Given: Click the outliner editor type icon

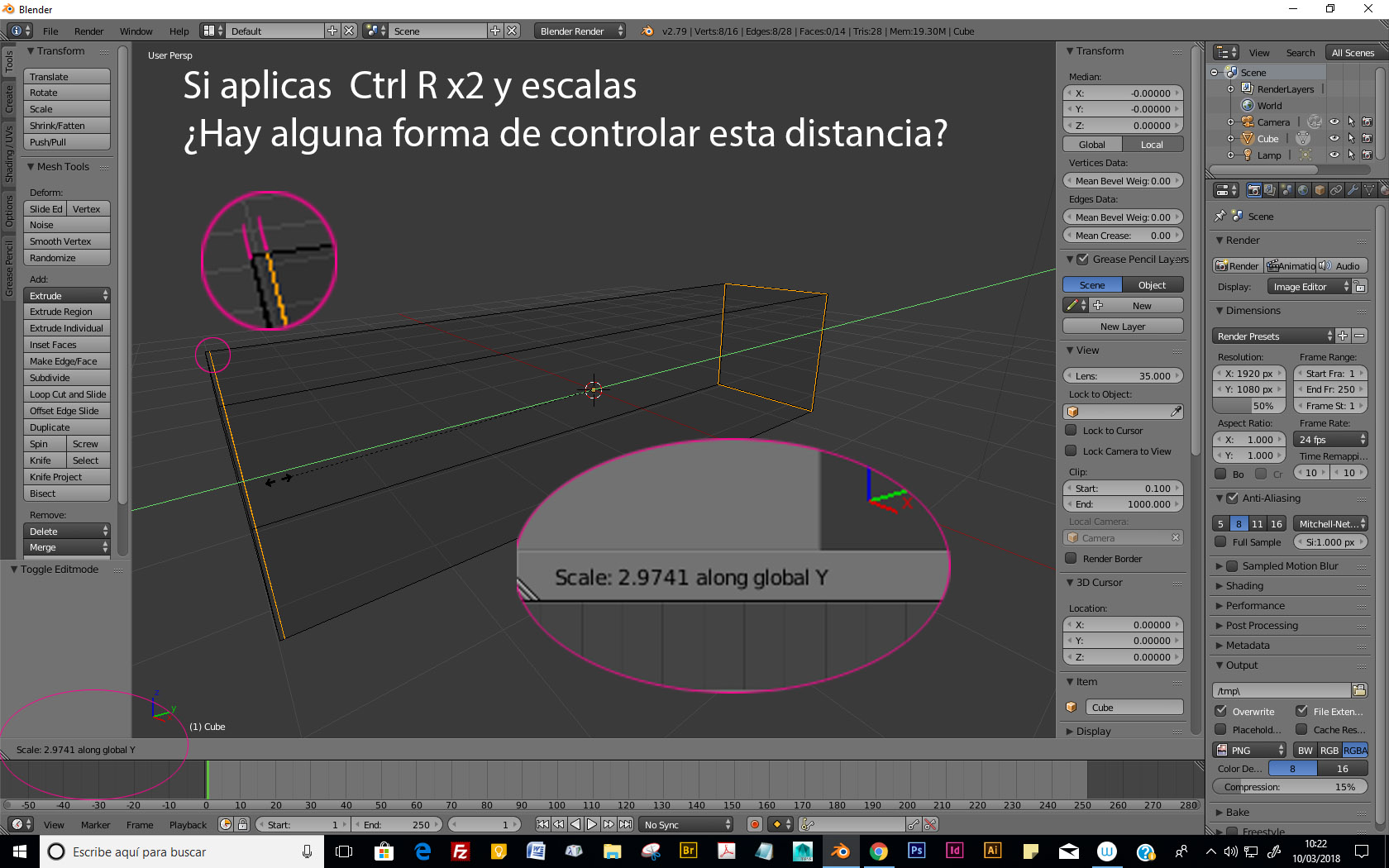Looking at the screenshot, I should [x=1225, y=52].
